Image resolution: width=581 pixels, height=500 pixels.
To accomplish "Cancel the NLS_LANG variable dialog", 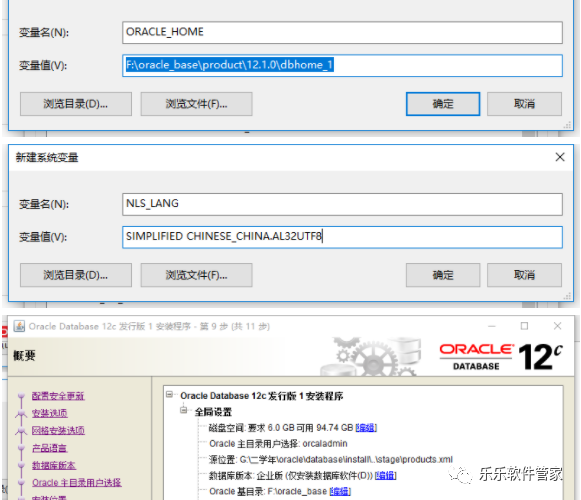I will [x=524, y=275].
